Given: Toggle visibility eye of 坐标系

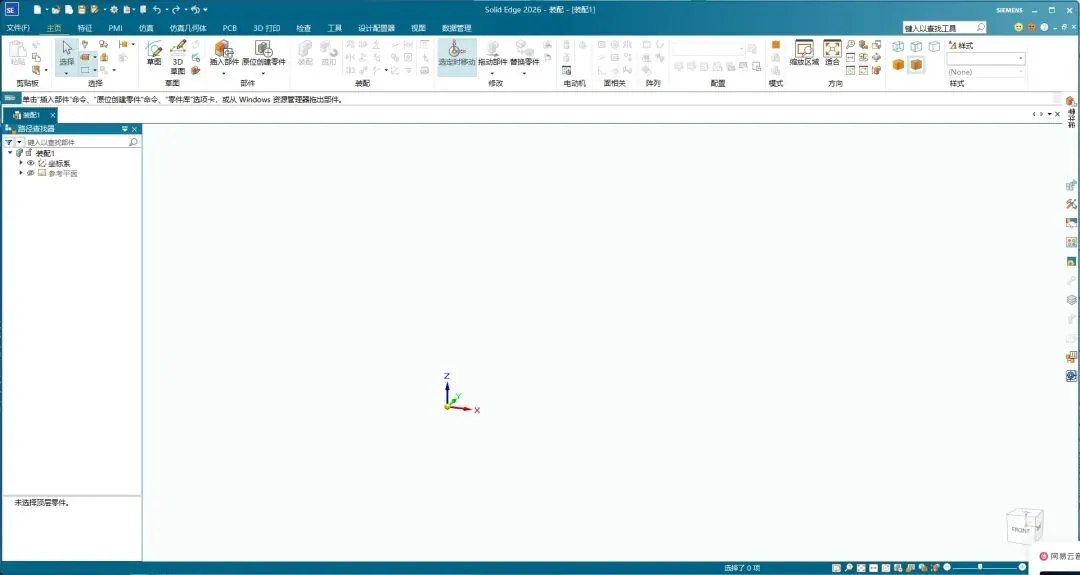Looking at the screenshot, I should pos(30,163).
